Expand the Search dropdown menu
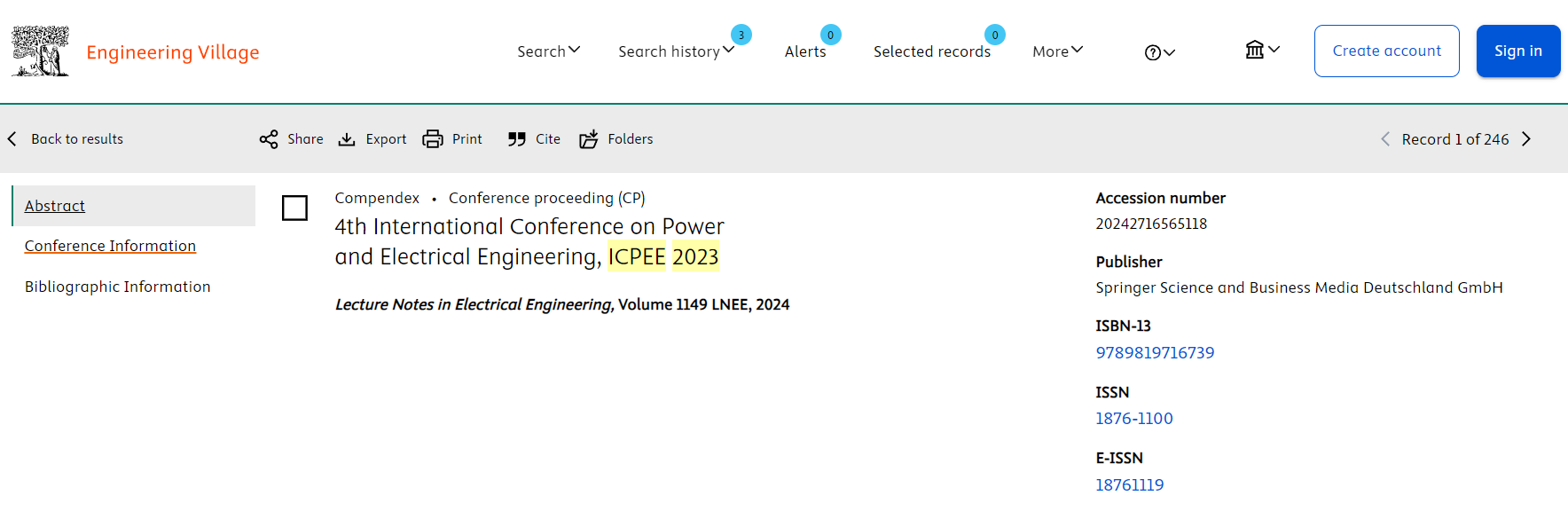 click(x=548, y=51)
